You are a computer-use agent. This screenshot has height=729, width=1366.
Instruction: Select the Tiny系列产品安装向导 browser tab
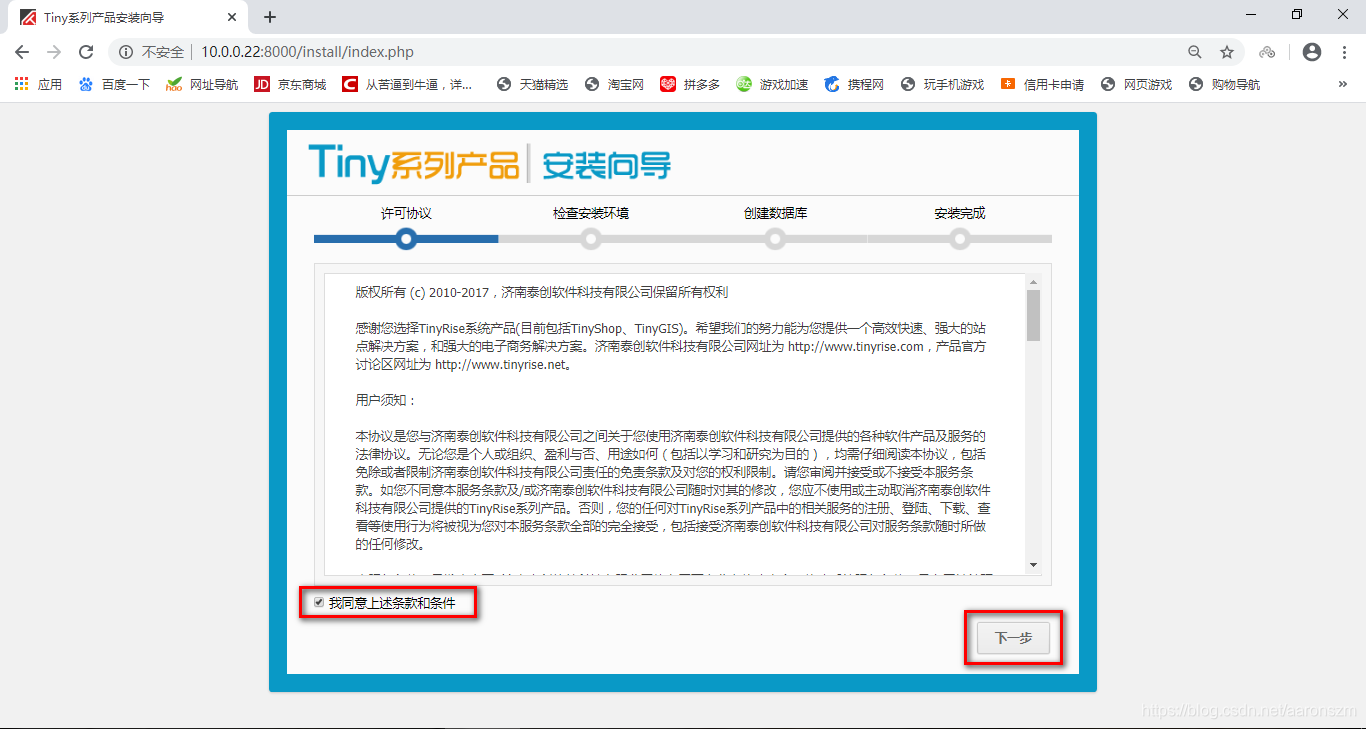128,18
